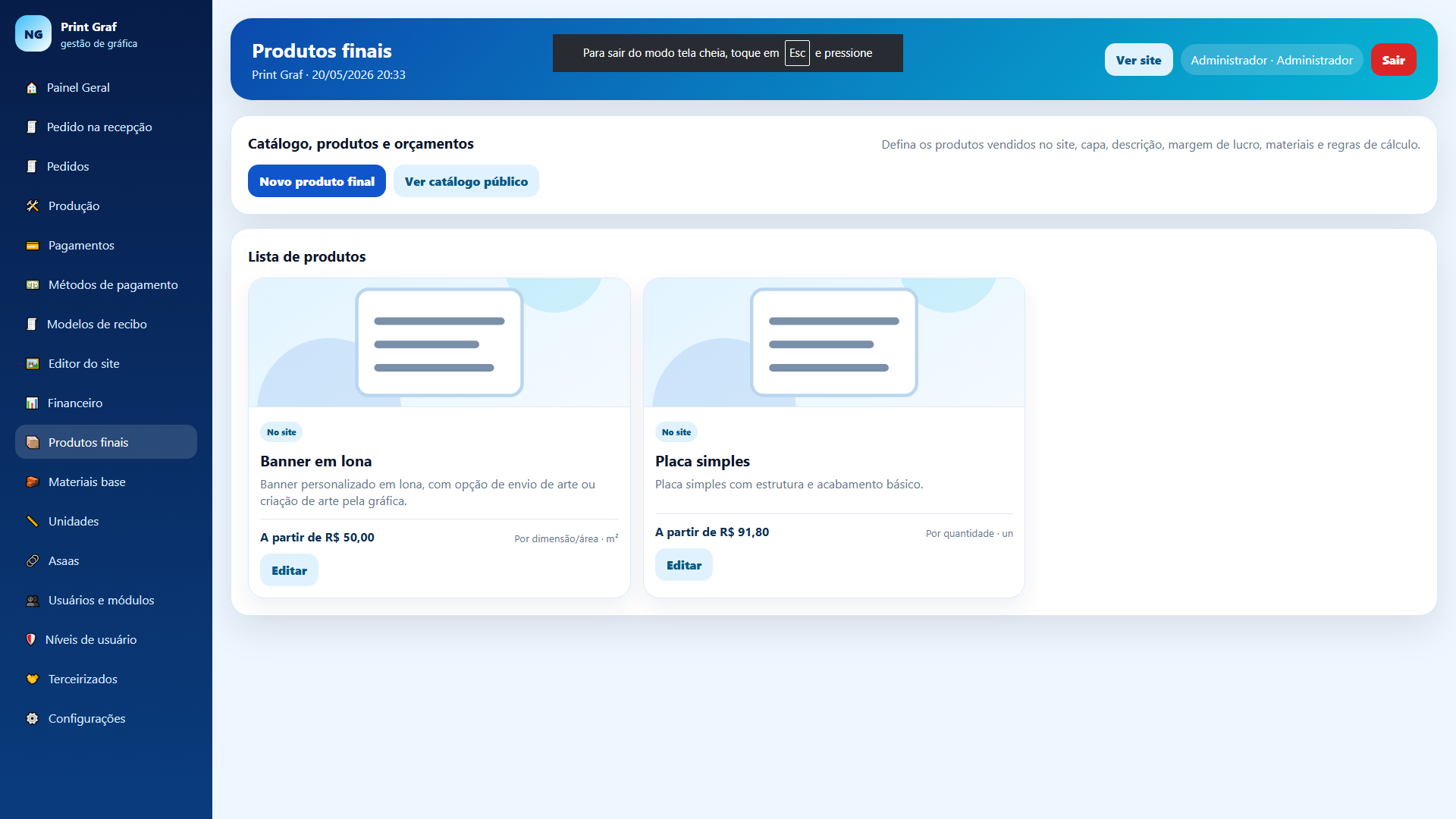Click the bar chart icon beside Financeiro
The height and width of the screenshot is (819, 1456).
point(32,403)
